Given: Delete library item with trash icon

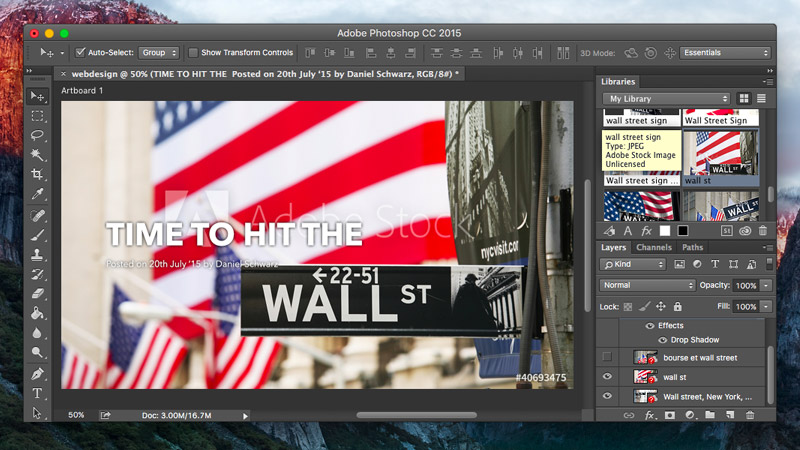Looking at the screenshot, I should pyautogui.click(x=763, y=231).
